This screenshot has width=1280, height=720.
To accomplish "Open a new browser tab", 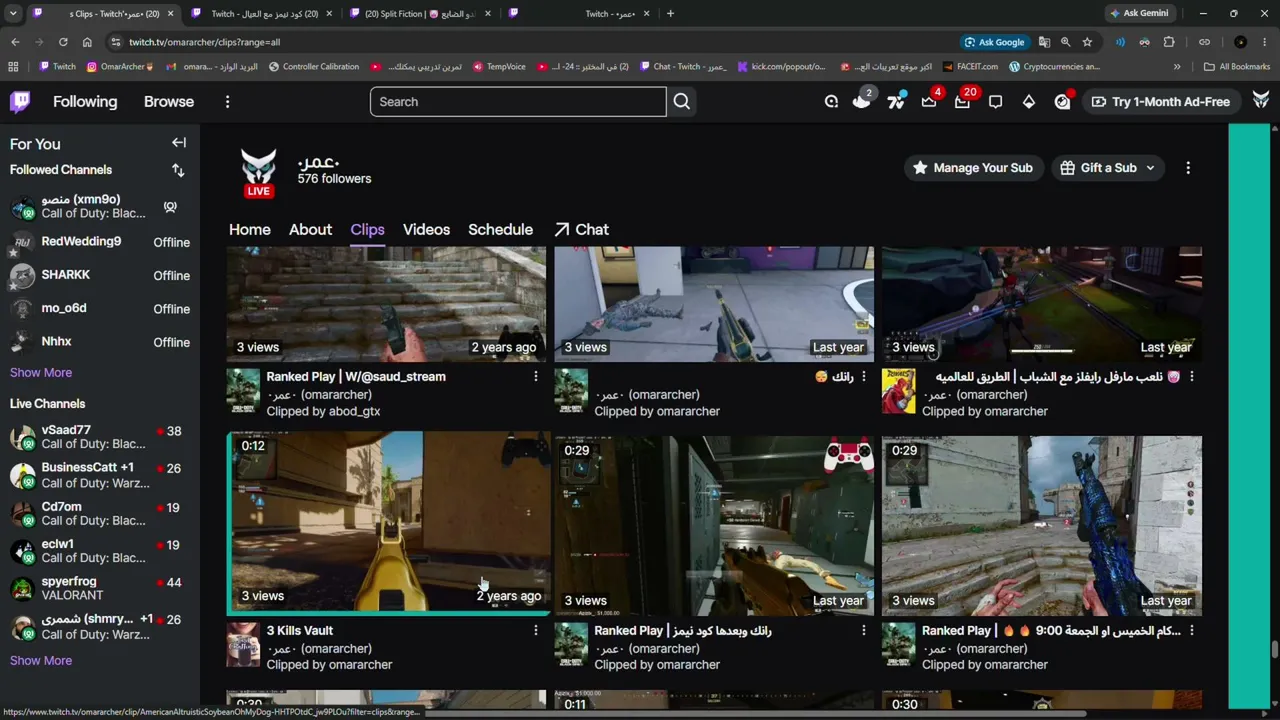I will click(x=670, y=13).
